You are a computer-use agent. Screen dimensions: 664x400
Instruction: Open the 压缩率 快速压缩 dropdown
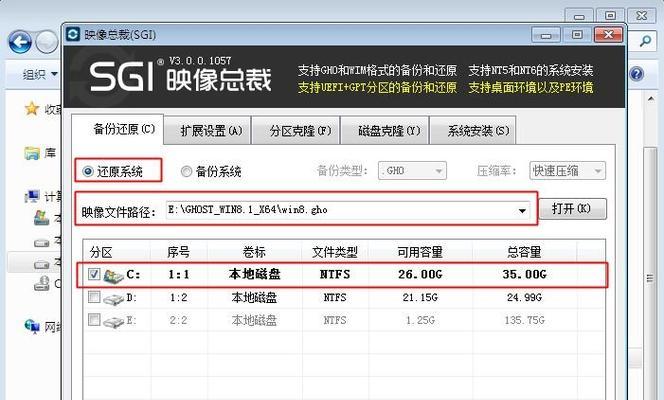[x=567, y=171]
